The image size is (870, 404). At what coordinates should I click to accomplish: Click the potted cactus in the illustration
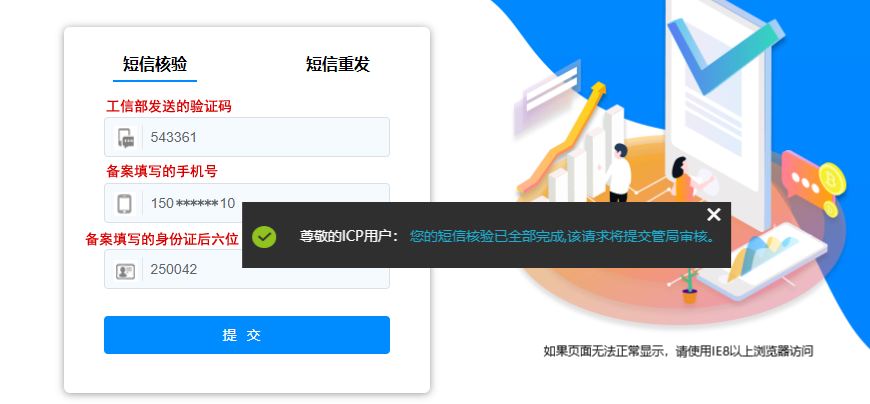click(x=689, y=285)
